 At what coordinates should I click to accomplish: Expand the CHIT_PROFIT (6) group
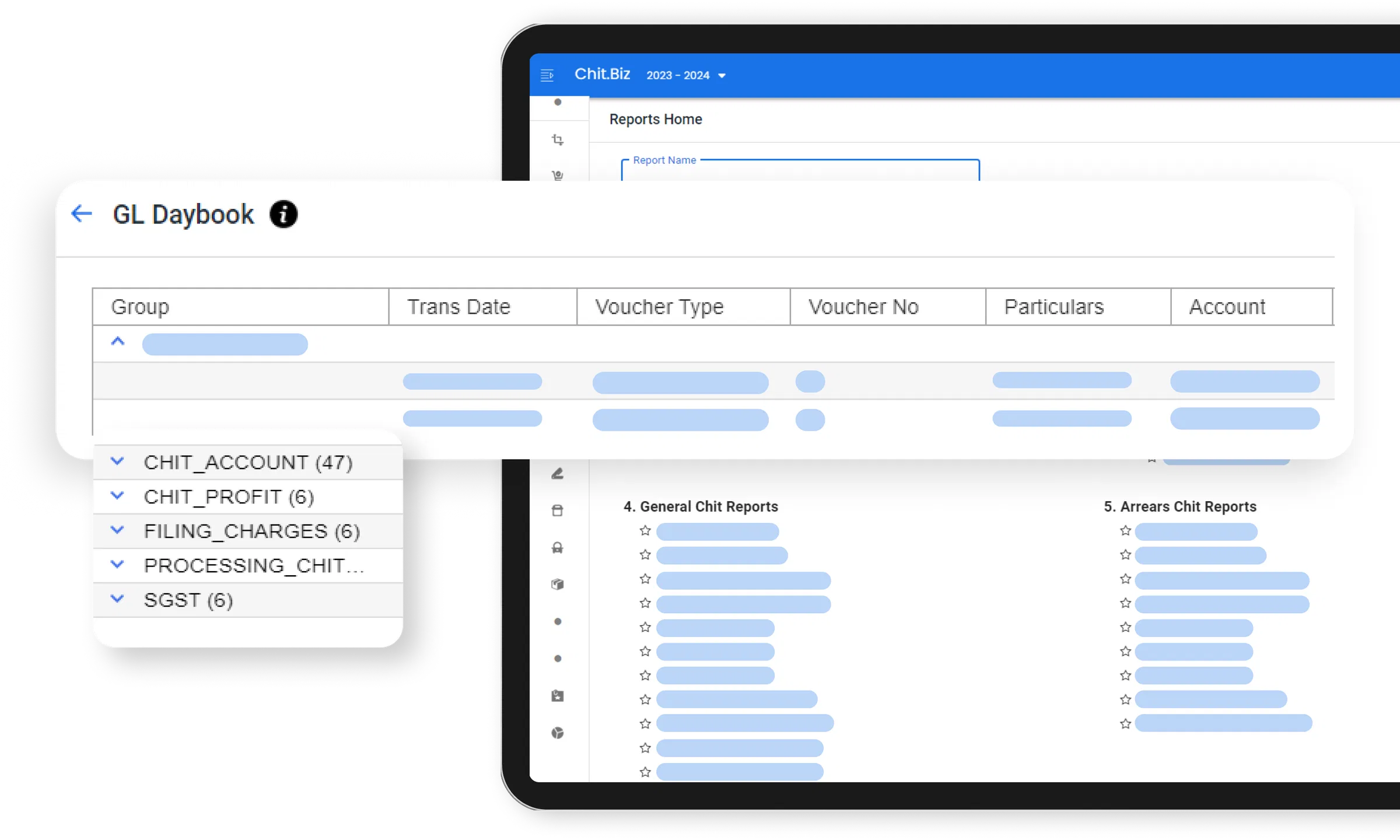(x=117, y=496)
